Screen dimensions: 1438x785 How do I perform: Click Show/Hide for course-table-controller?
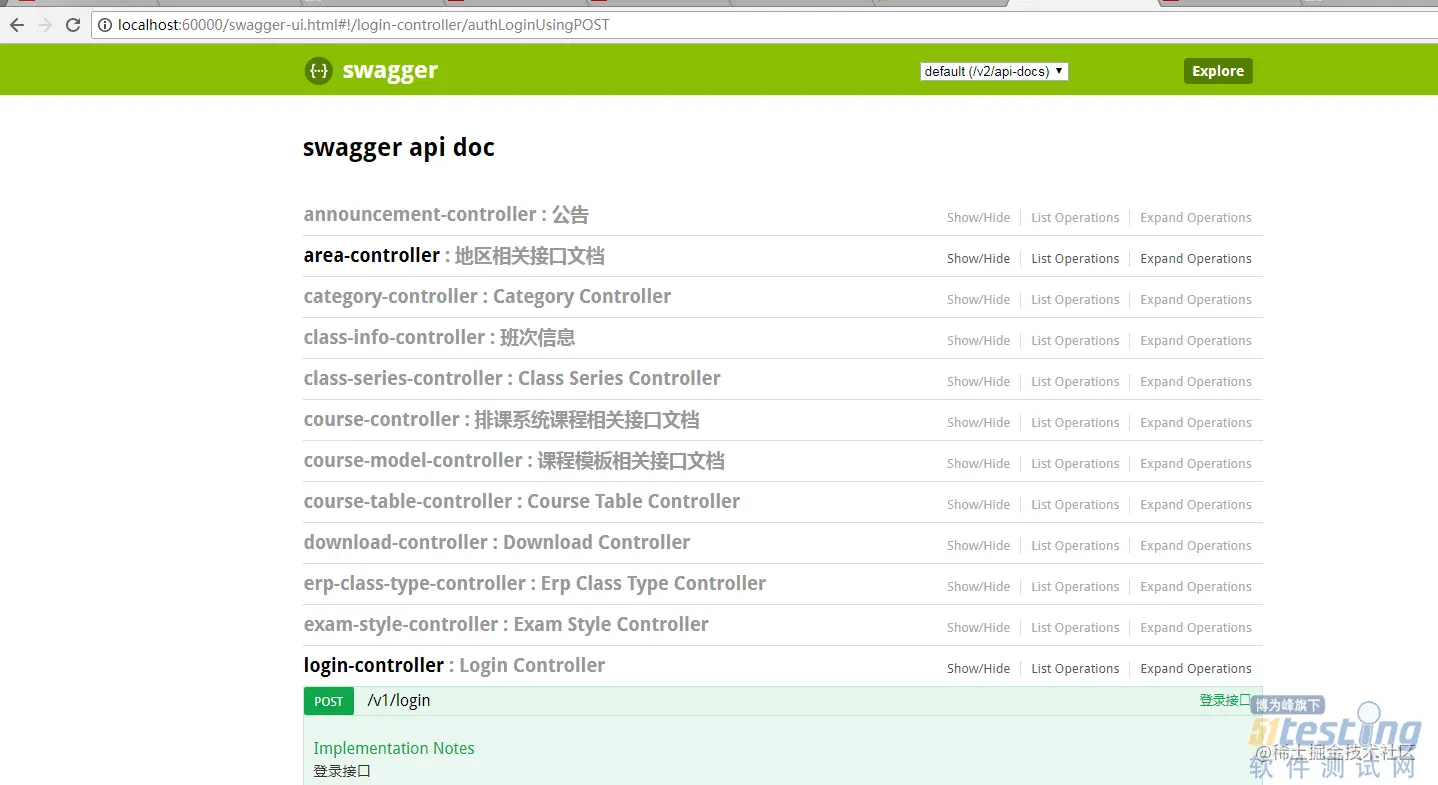click(x=978, y=505)
